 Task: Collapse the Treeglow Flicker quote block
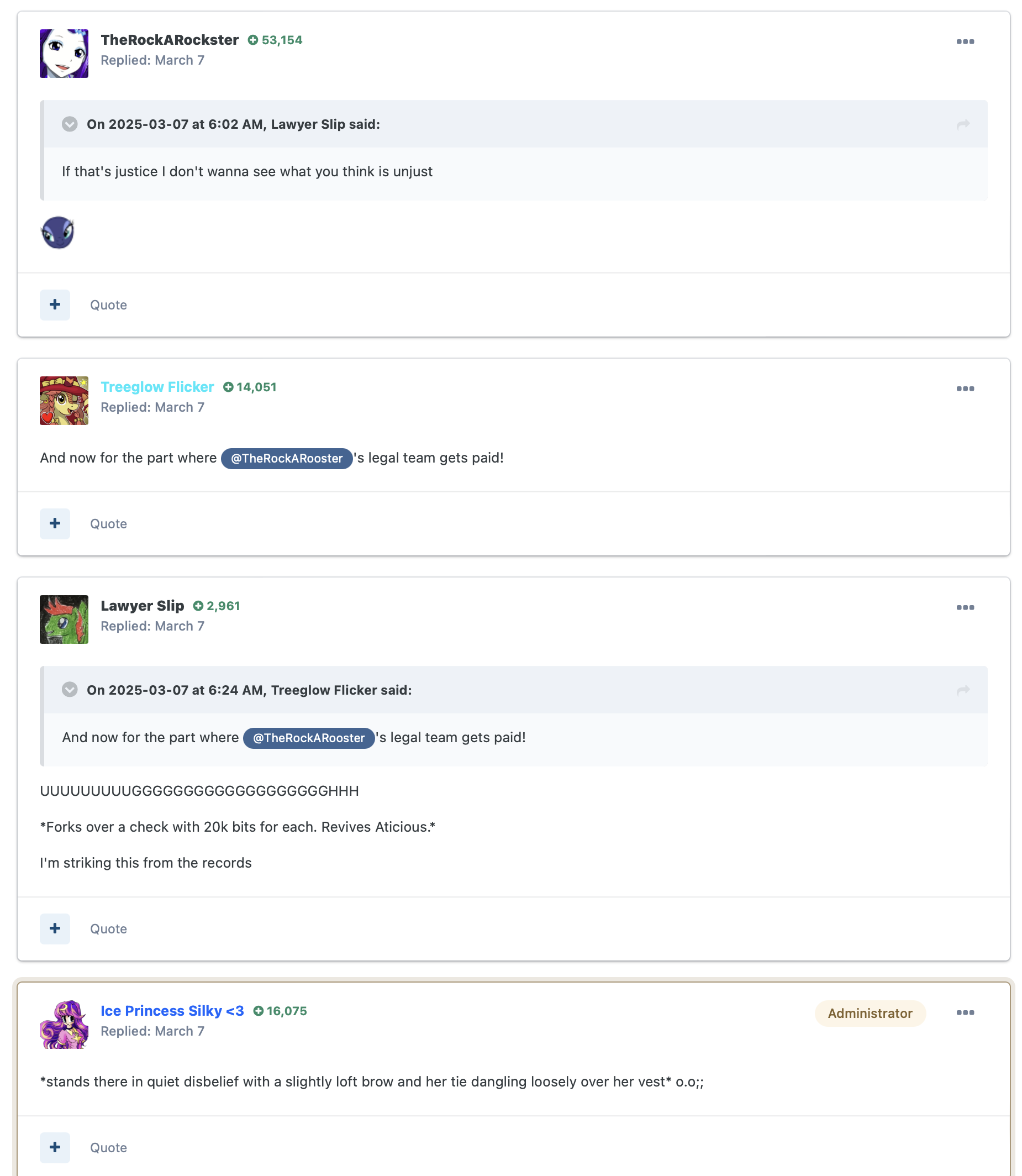tap(70, 690)
